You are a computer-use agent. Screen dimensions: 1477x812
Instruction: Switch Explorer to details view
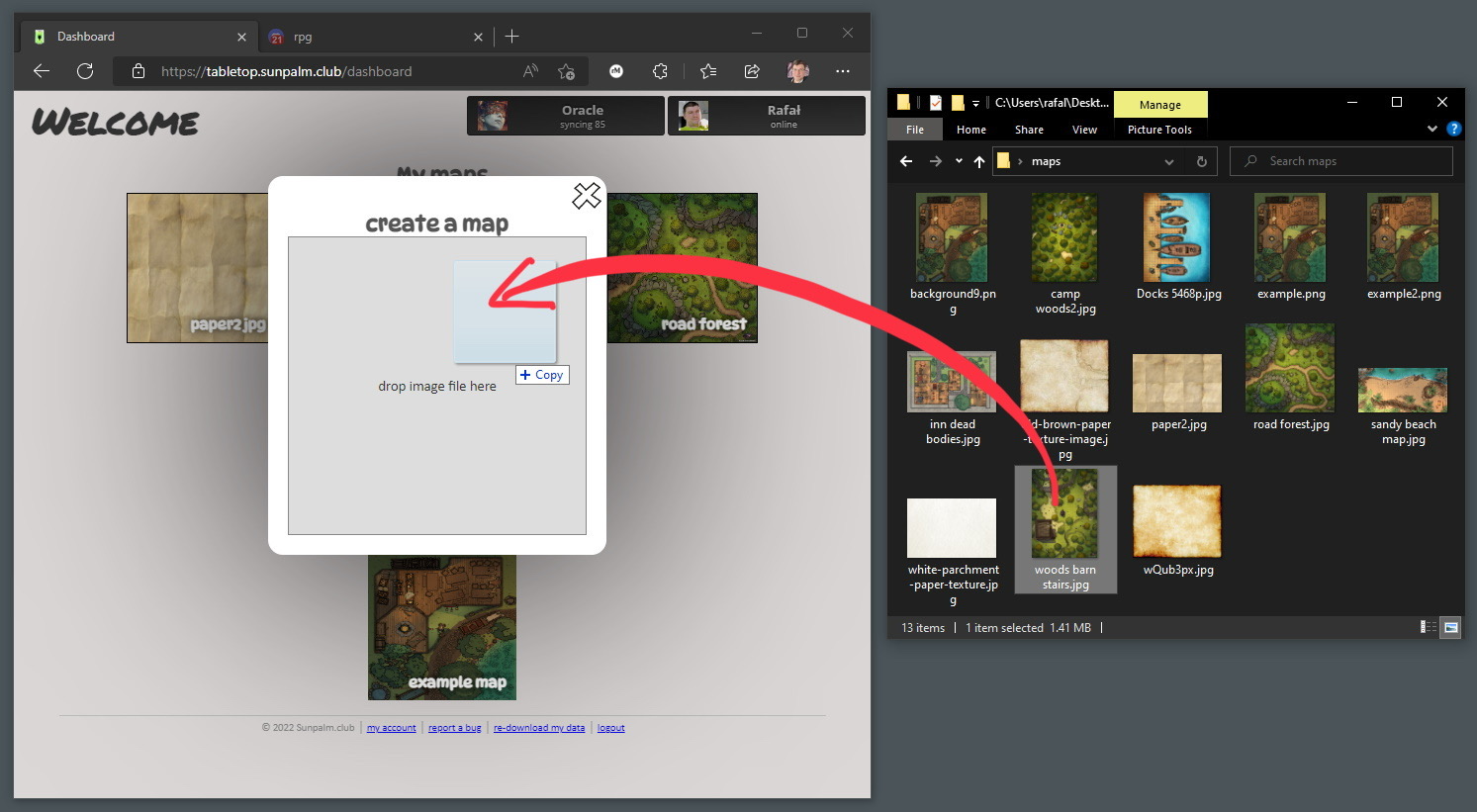[x=1428, y=627]
